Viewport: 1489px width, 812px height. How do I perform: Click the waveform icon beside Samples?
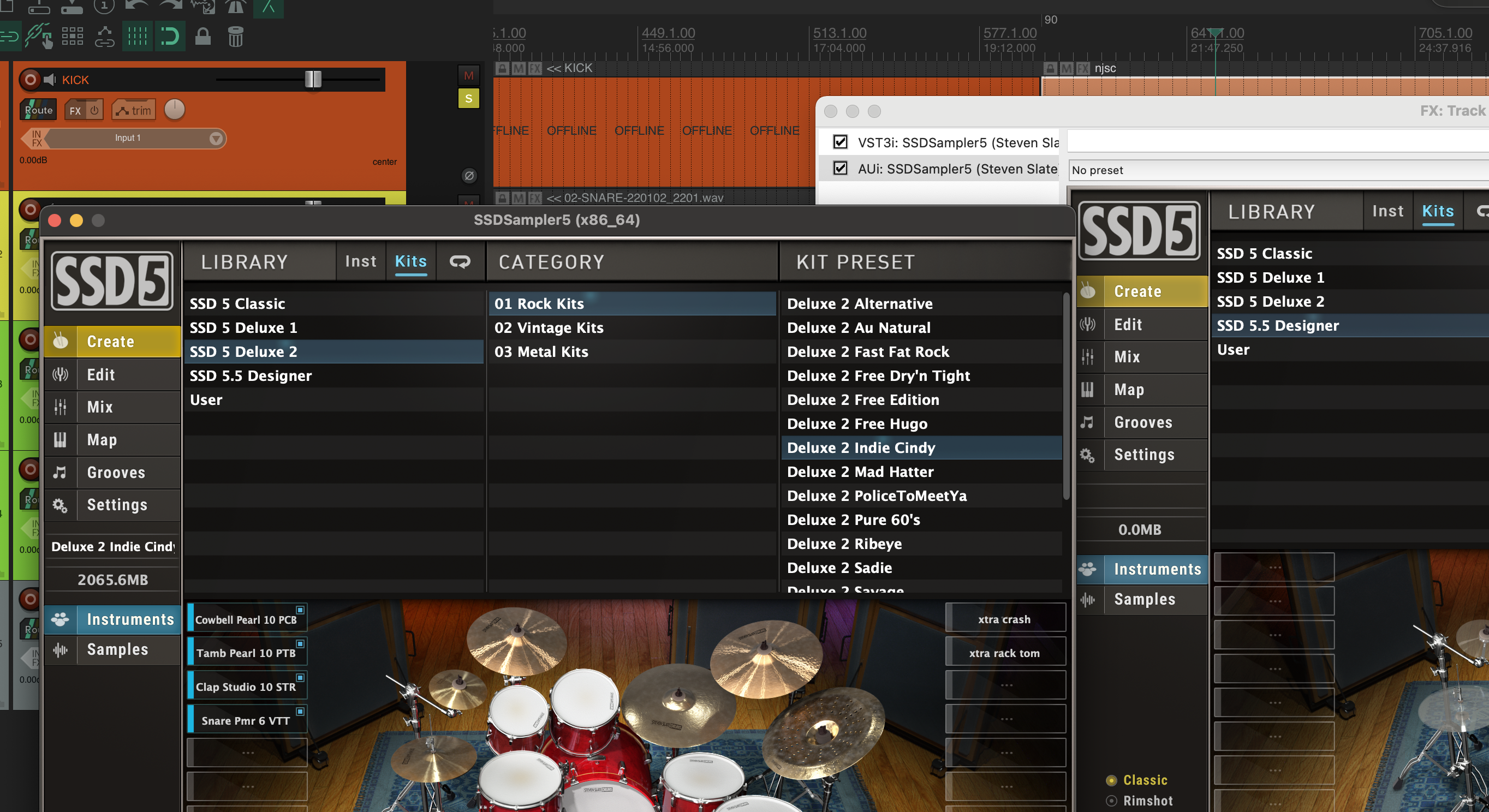point(60,649)
